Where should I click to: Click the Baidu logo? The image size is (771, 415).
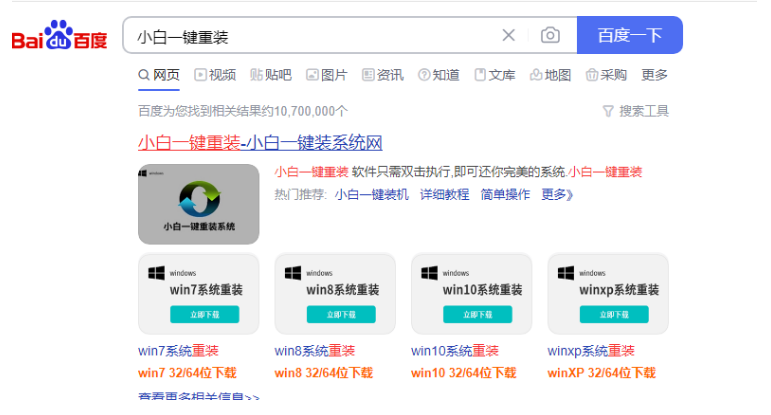point(59,35)
